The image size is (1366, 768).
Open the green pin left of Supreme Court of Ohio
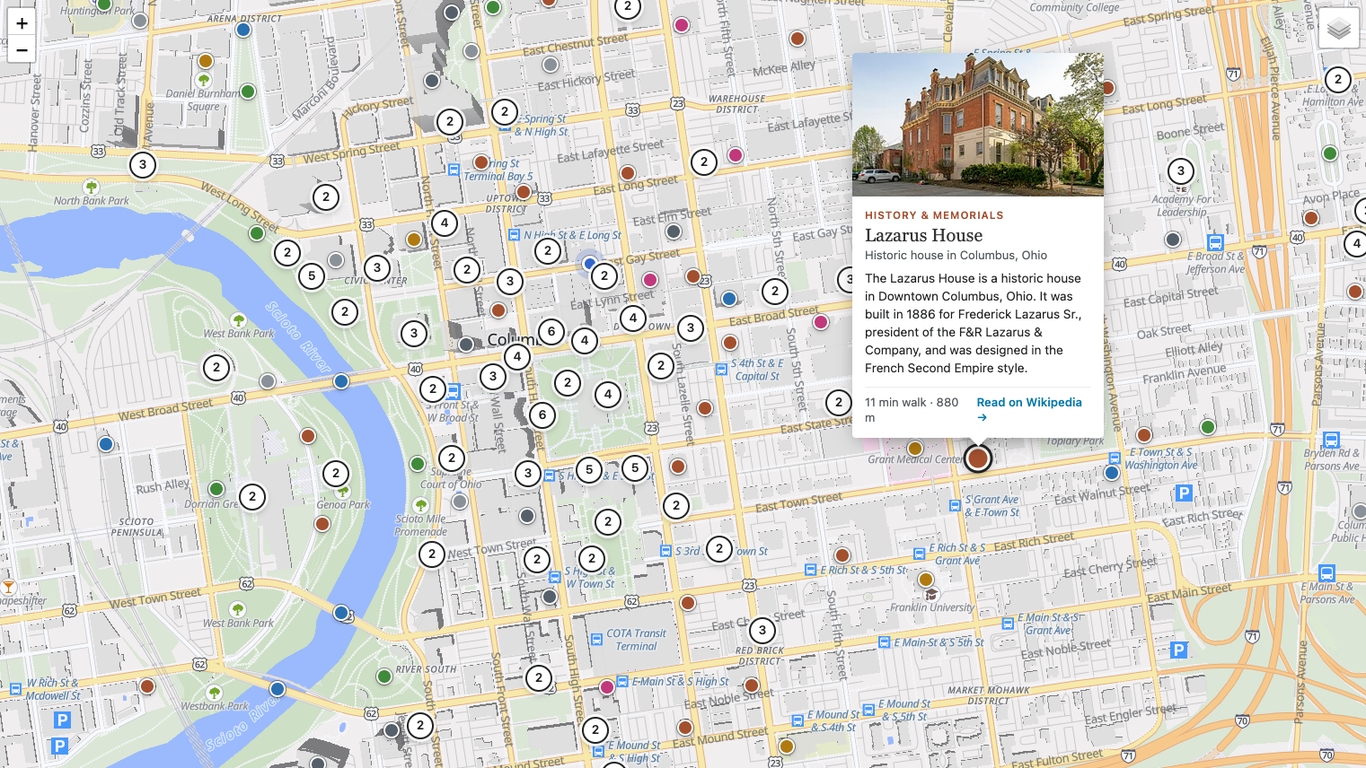click(x=418, y=464)
